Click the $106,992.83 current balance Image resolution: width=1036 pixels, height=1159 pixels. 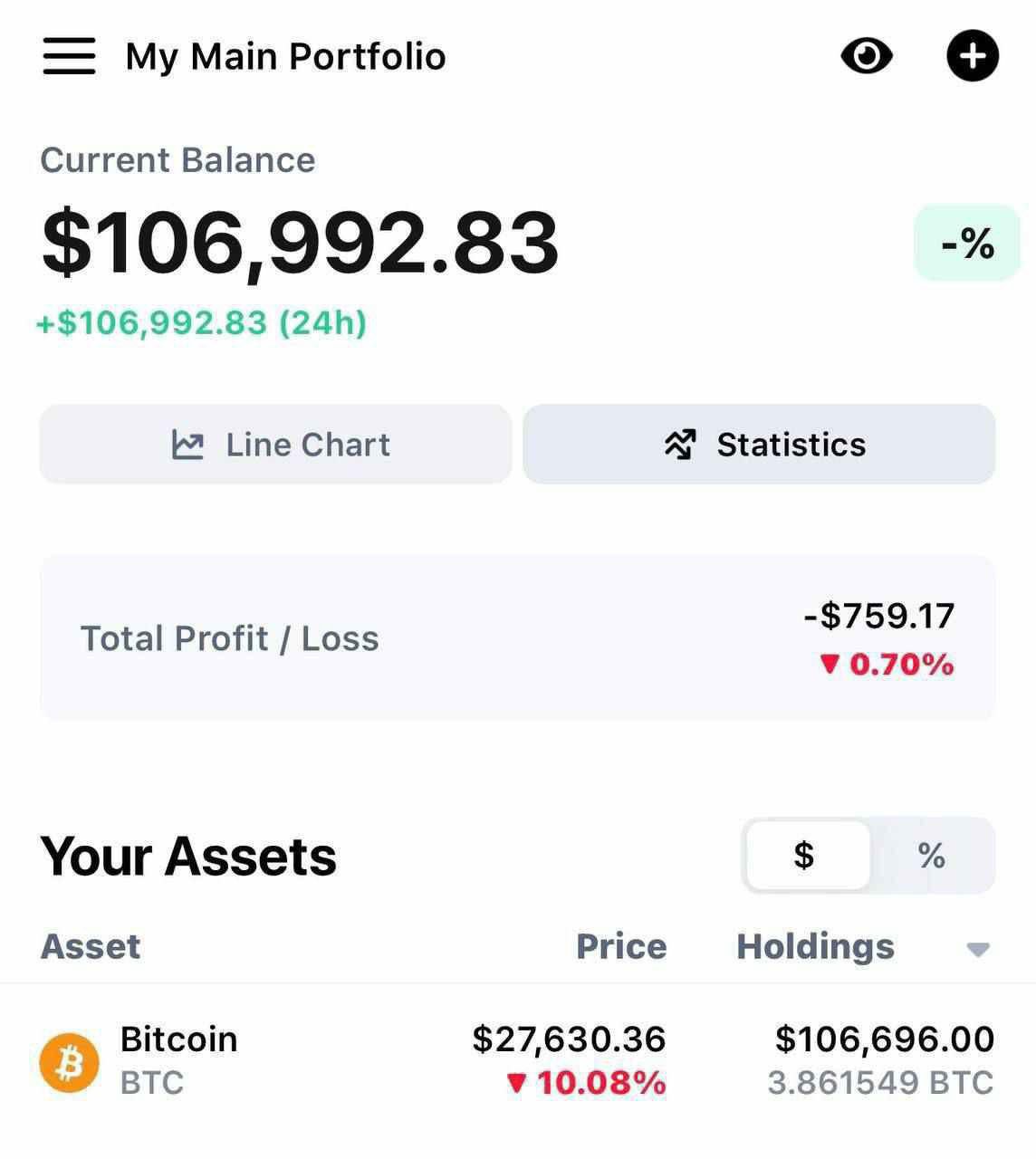[300, 243]
